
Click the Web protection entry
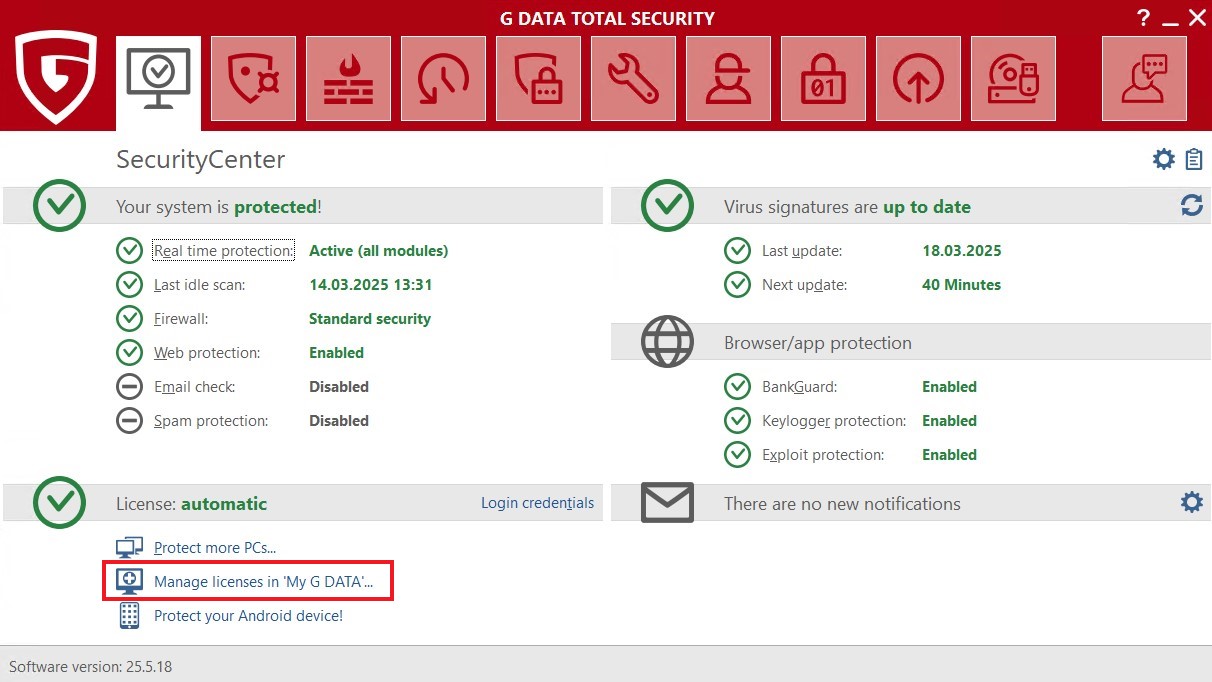[x=207, y=353]
